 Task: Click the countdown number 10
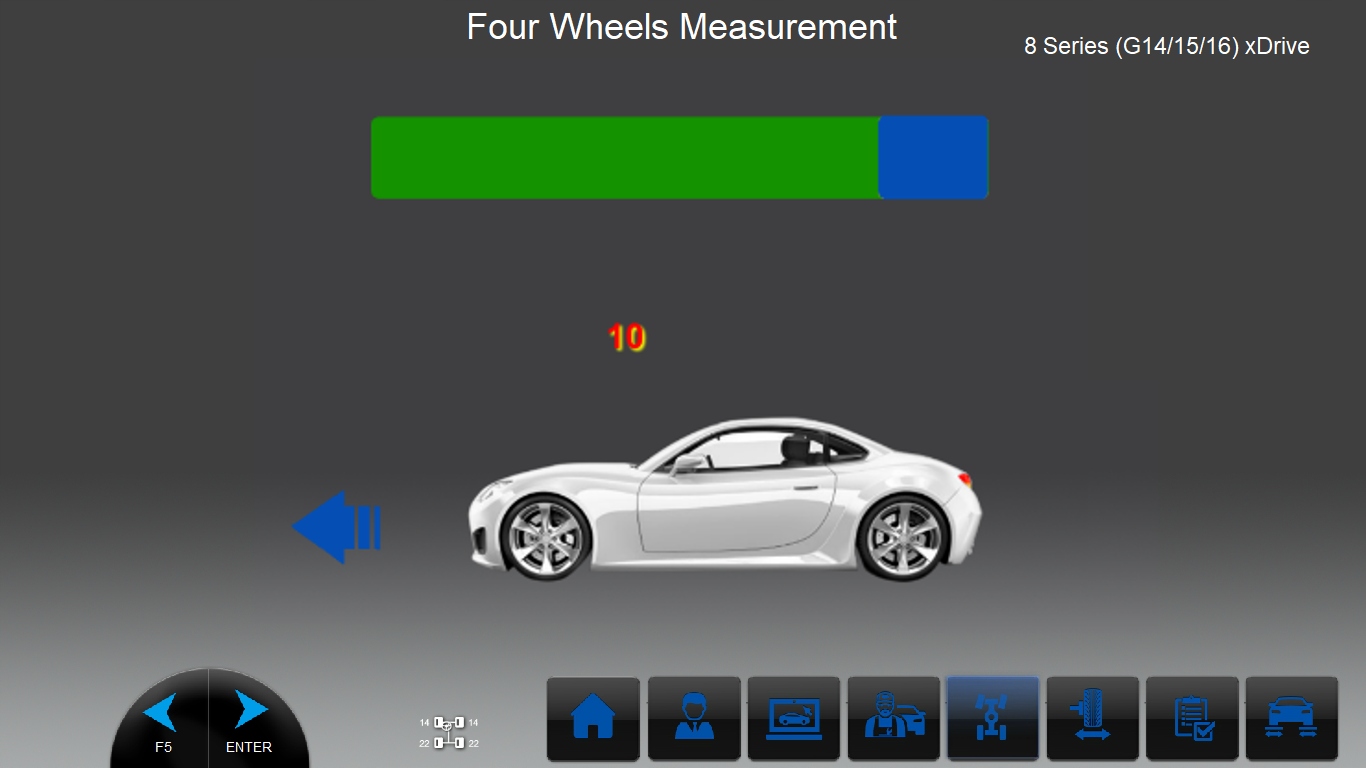tap(627, 338)
